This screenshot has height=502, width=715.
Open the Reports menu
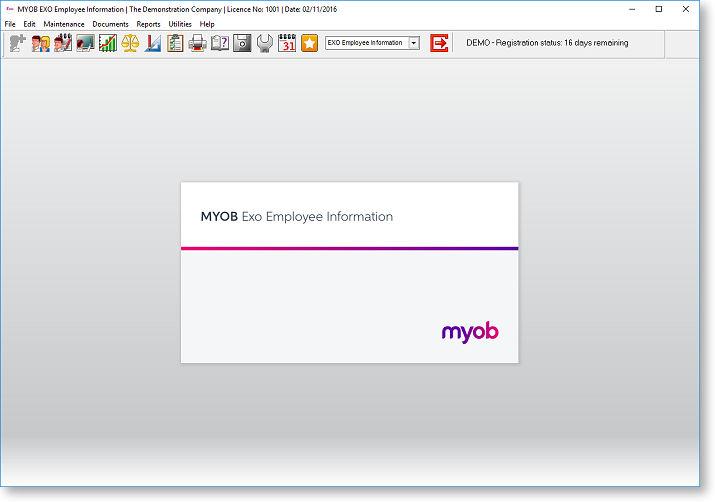[x=148, y=24]
